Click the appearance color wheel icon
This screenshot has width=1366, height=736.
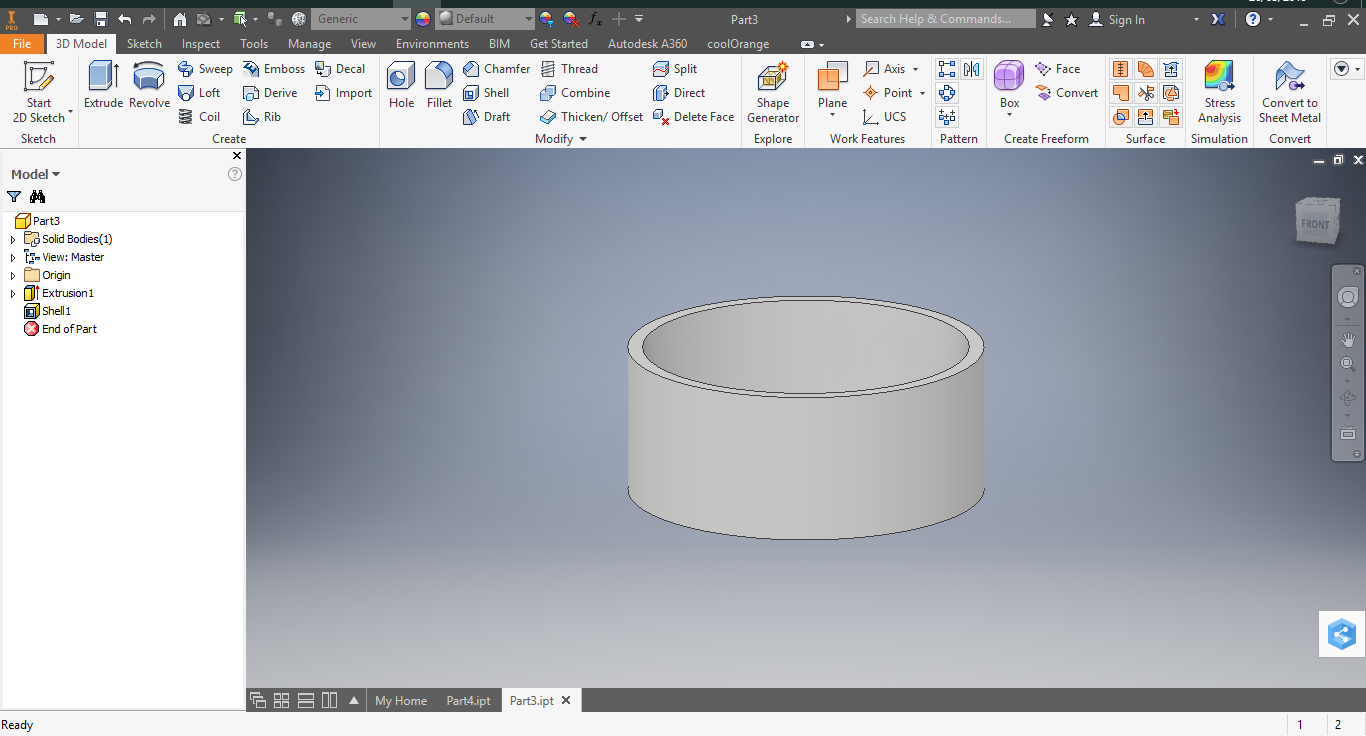tap(422, 19)
